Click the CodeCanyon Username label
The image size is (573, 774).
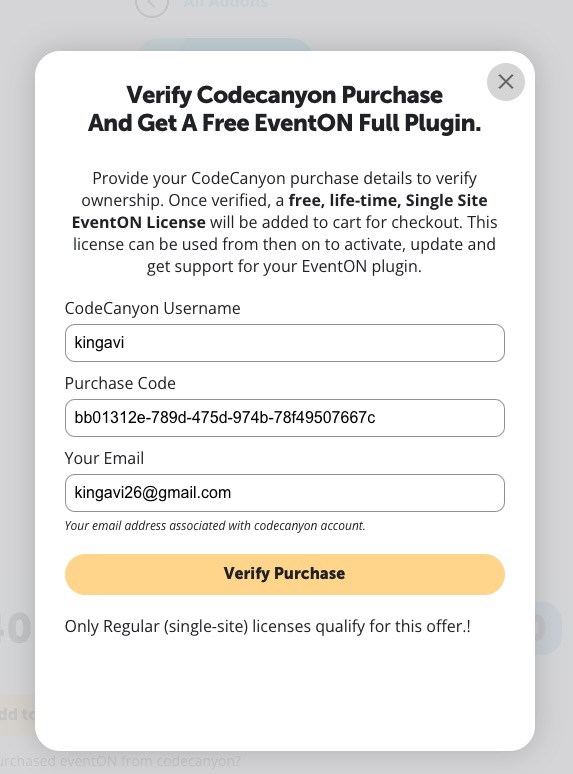[153, 308]
